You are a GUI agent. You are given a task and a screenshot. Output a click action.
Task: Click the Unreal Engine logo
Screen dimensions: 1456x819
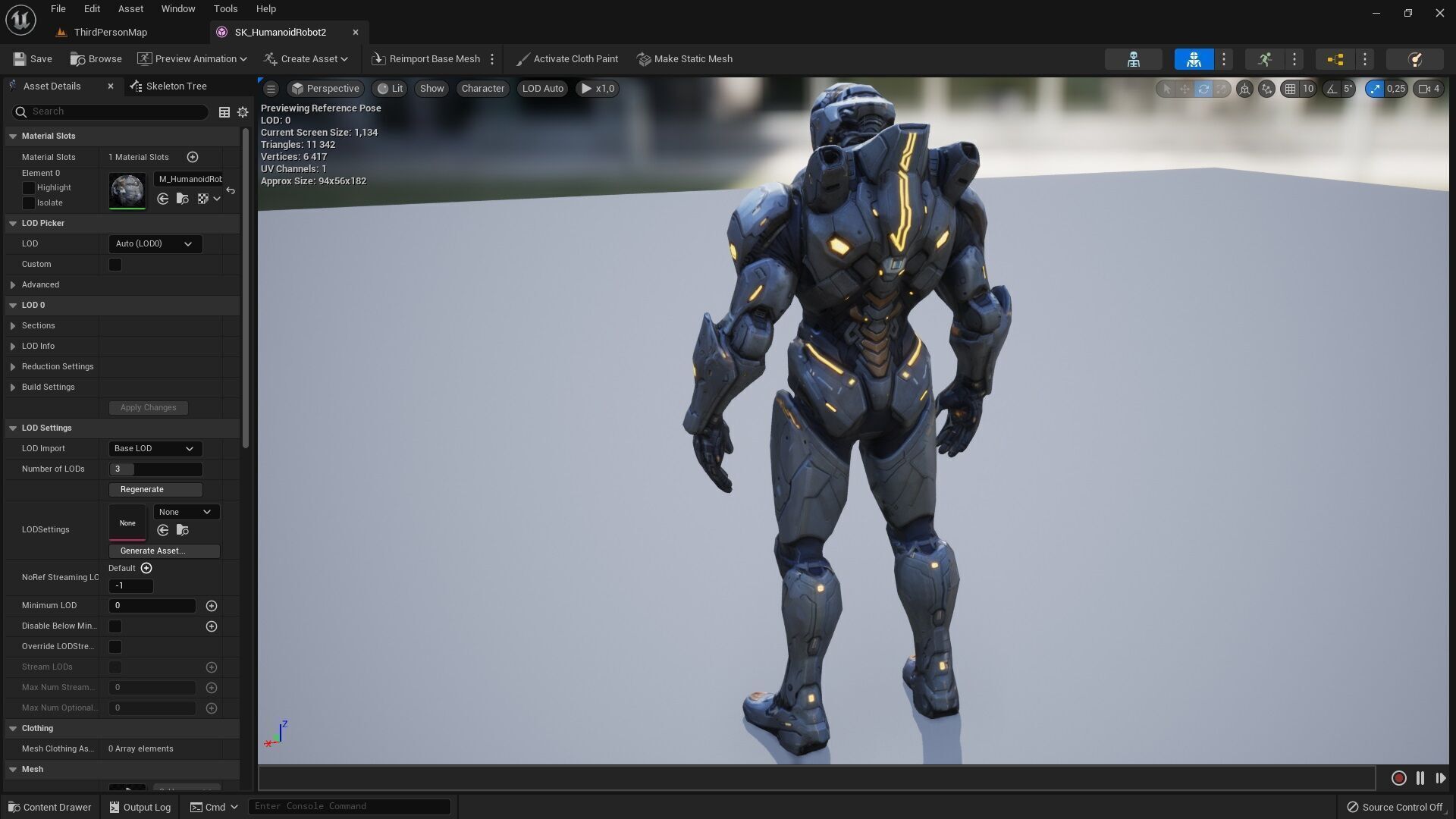coord(20,20)
